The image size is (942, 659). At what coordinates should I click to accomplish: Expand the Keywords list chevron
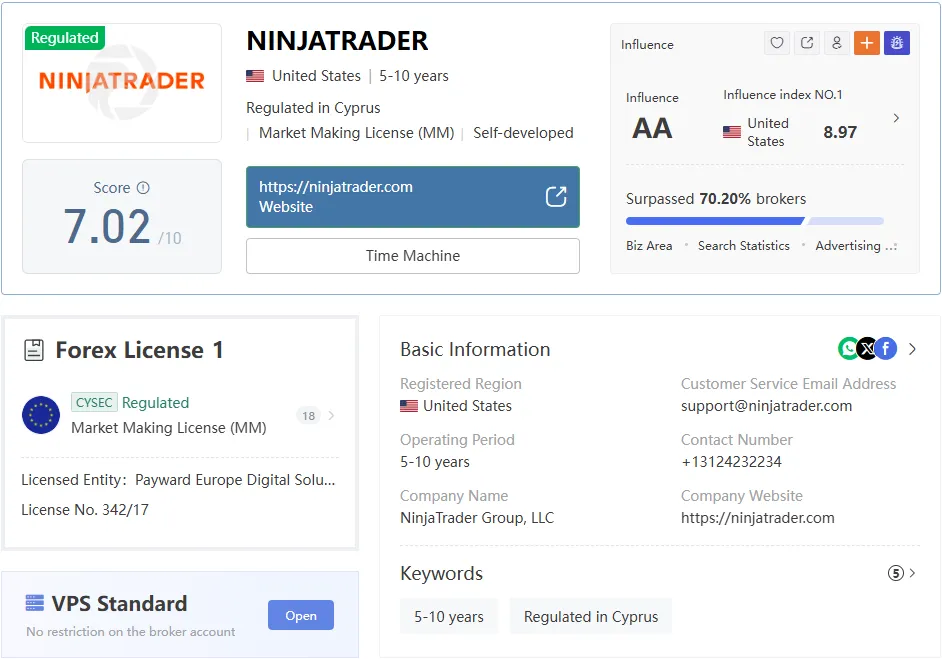913,572
